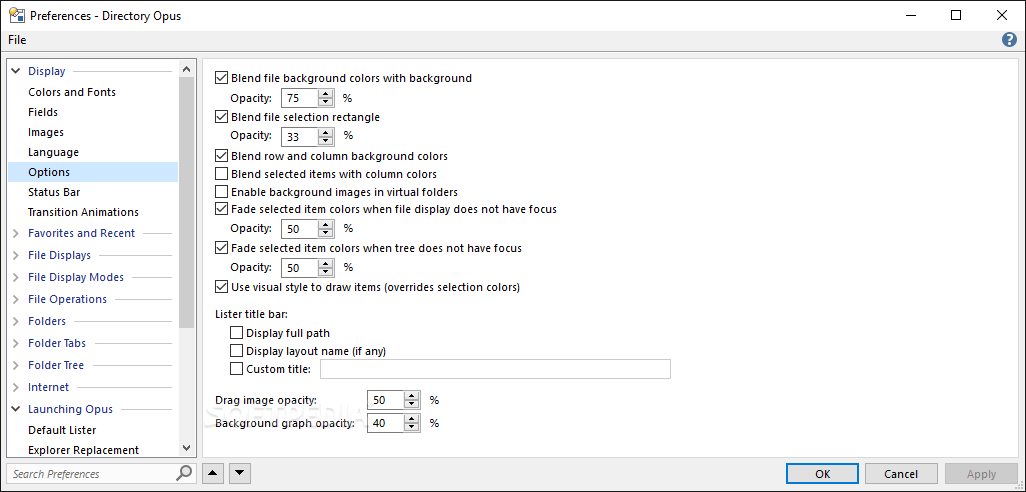Expand Favorites and Recent section
1026x492 pixels.
click(x=16, y=233)
